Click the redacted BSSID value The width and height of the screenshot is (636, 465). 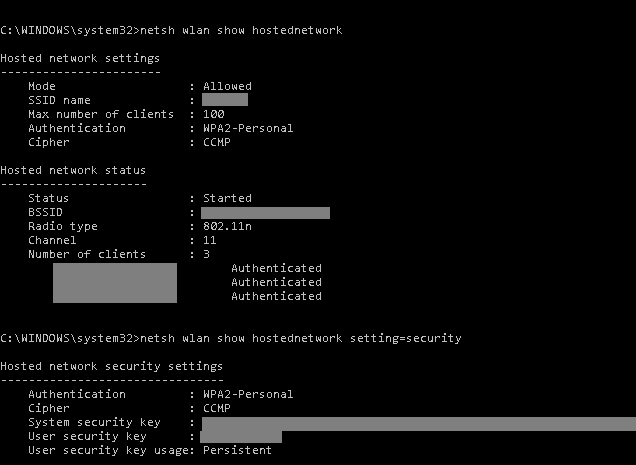265,212
